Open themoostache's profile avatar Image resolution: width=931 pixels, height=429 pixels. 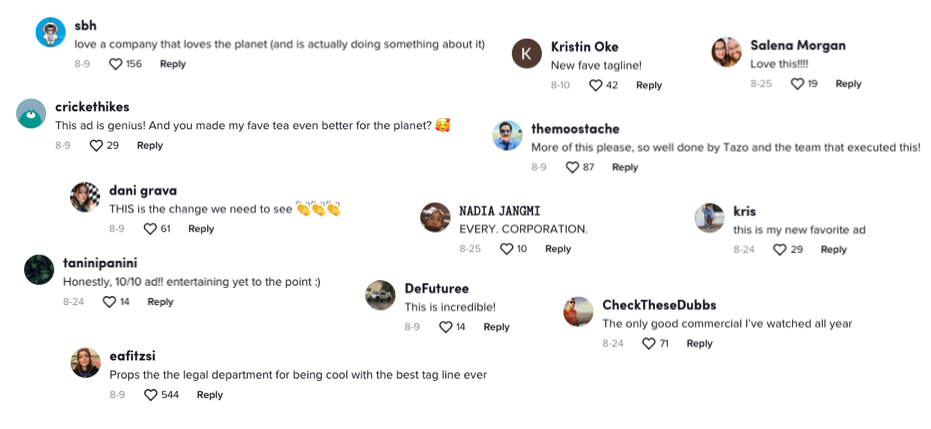508,136
